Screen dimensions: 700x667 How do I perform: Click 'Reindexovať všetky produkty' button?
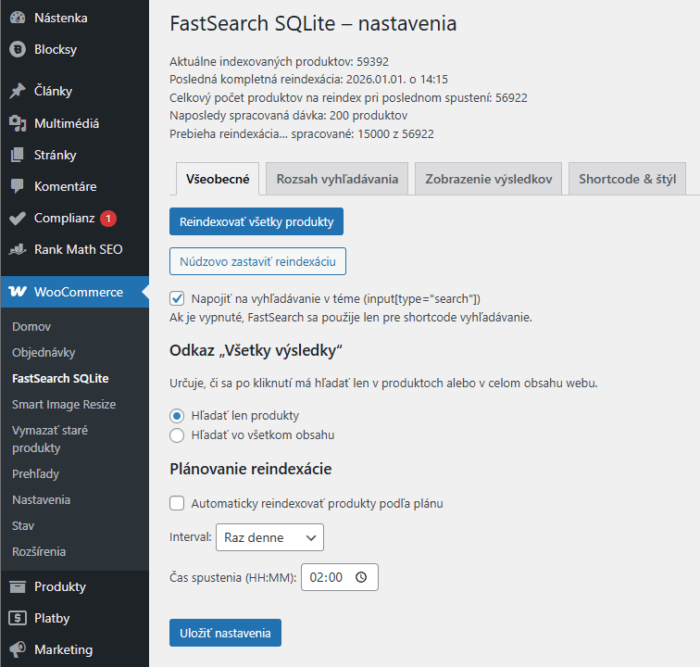pos(256,221)
